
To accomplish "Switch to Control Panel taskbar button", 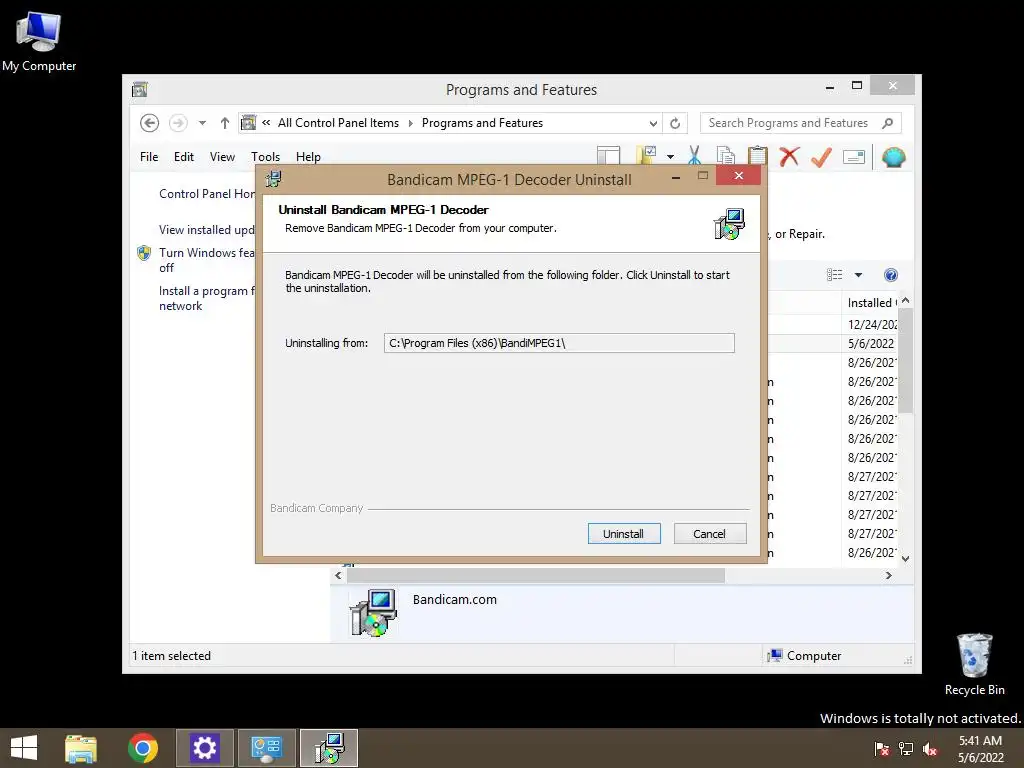I will point(266,748).
